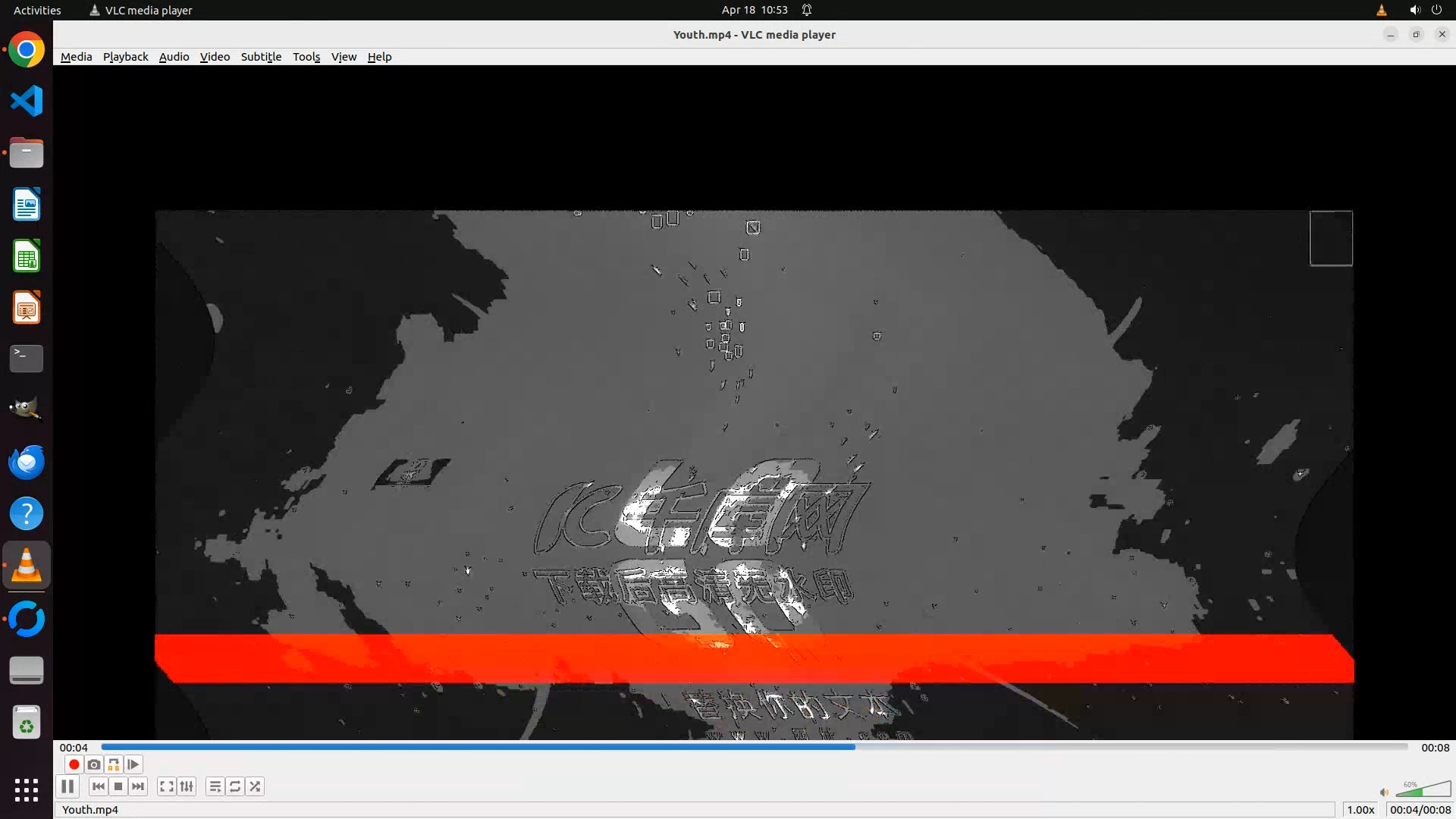Expand the Tools menu
The image size is (1456, 819).
point(306,57)
